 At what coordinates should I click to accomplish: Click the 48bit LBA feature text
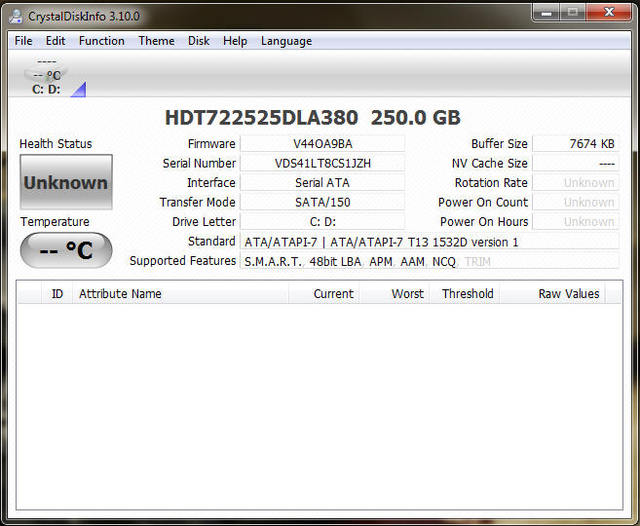pos(335,262)
